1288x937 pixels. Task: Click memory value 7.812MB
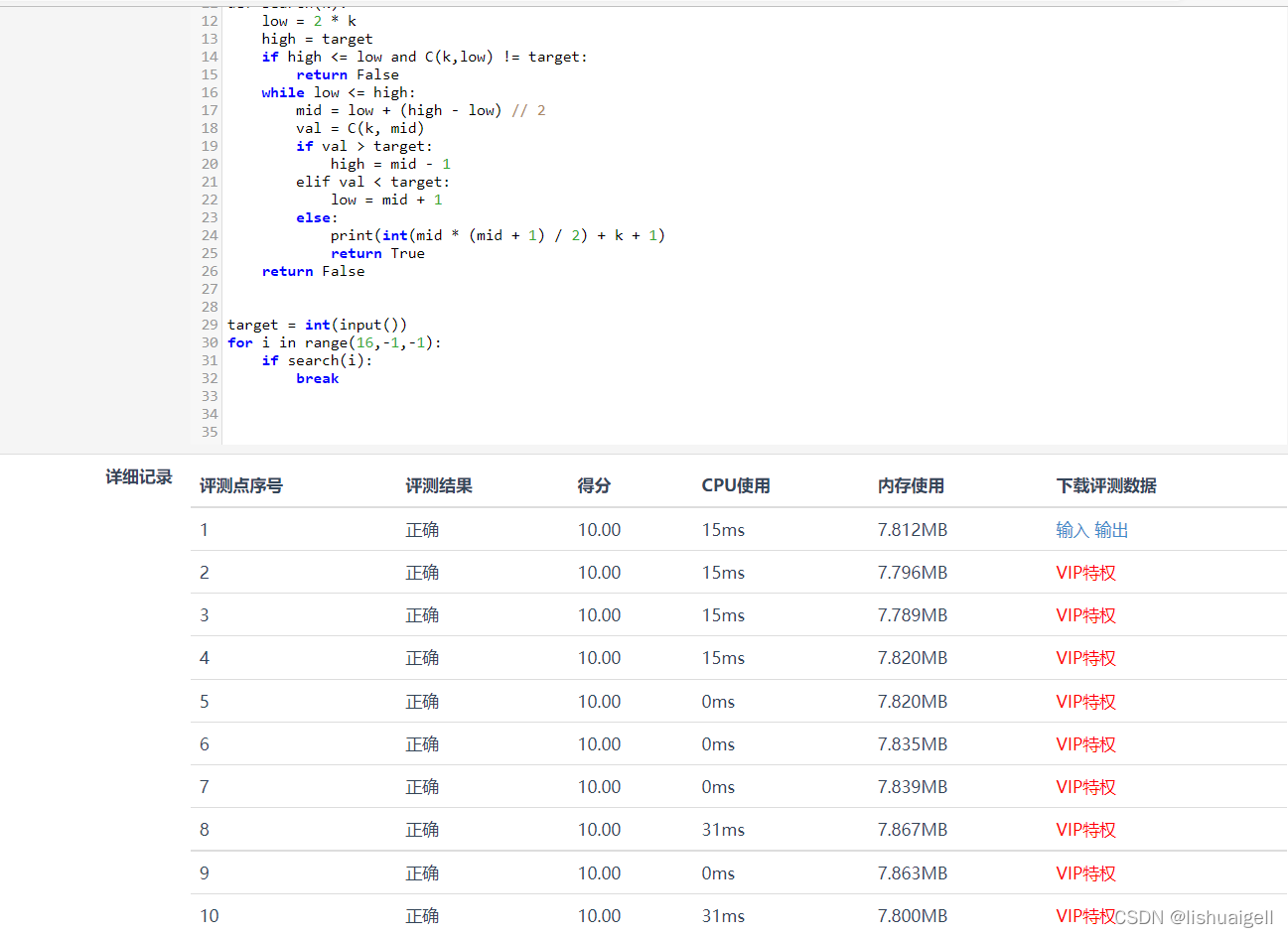[913, 530]
